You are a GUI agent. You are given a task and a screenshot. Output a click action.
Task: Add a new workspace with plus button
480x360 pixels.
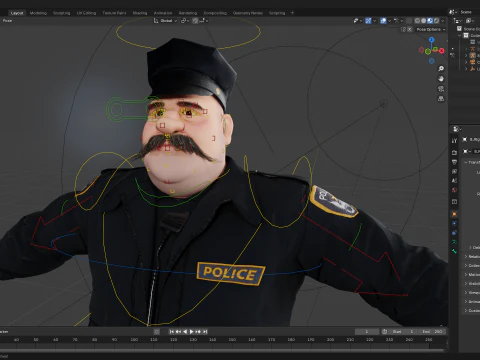[292, 13]
